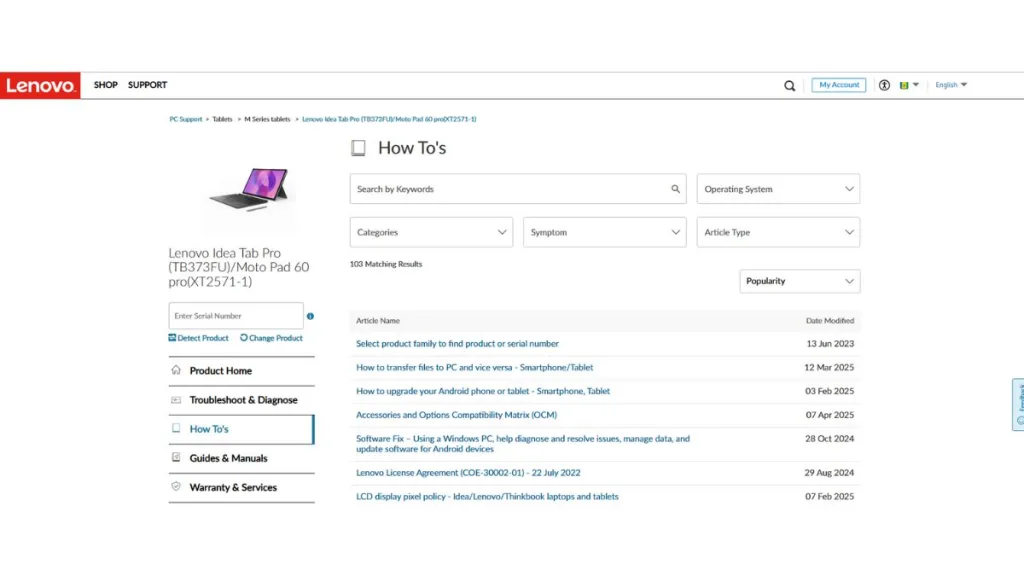Click the Lenovo logo

(x=40, y=86)
